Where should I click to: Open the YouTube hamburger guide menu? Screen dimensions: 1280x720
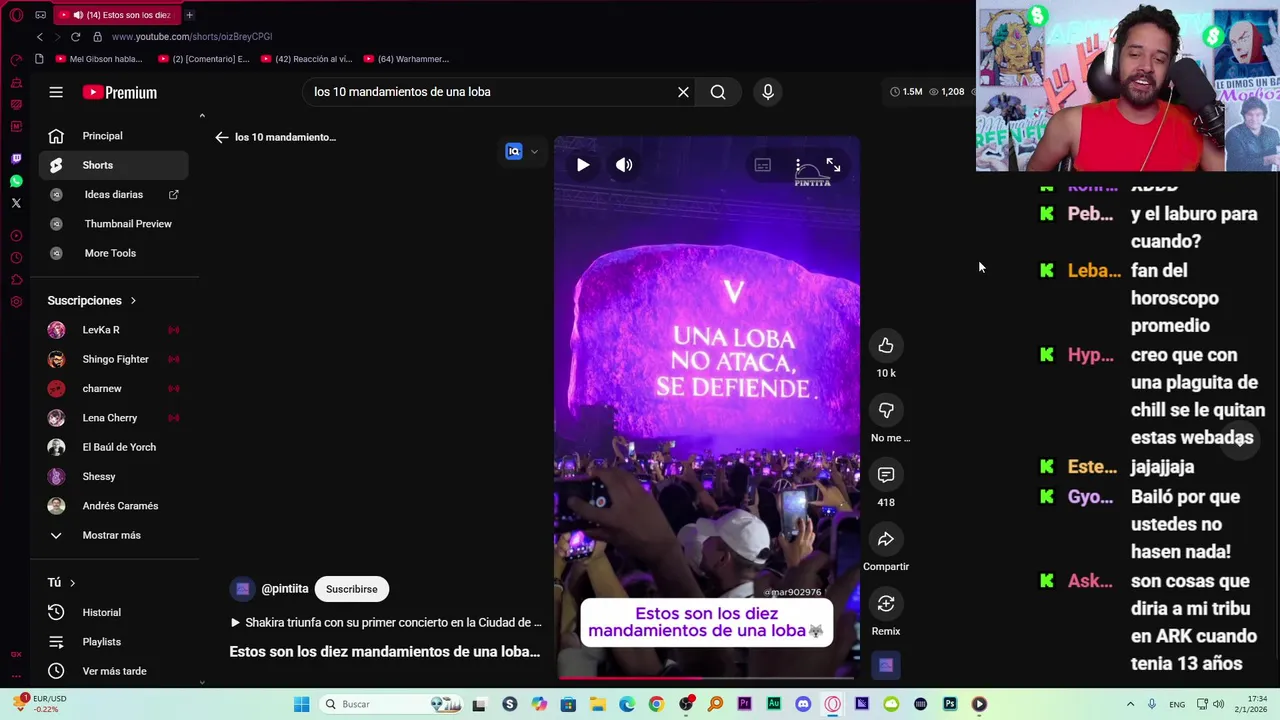pos(56,92)
